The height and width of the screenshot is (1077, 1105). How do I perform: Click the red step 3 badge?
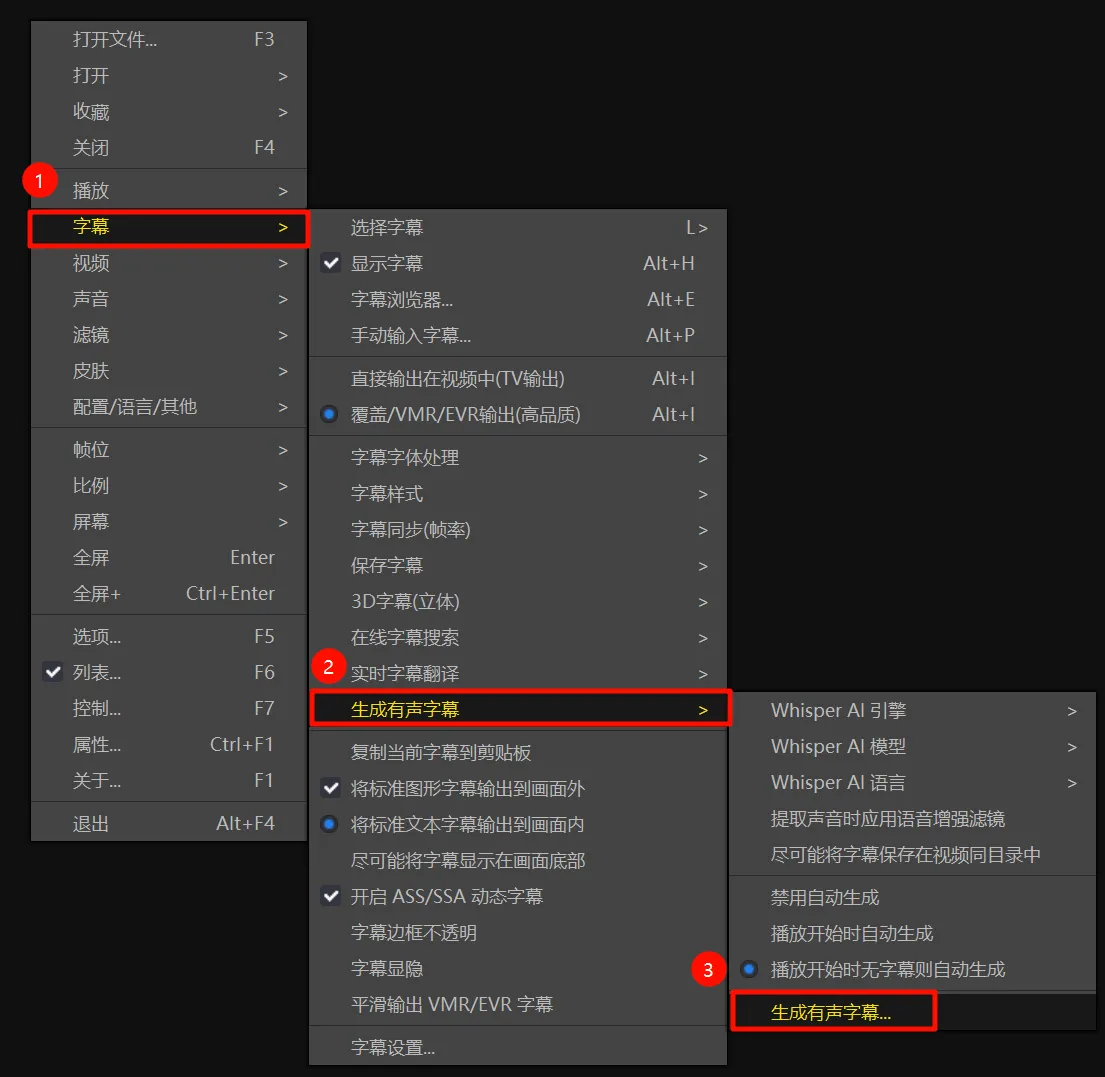tap(708, 969)
